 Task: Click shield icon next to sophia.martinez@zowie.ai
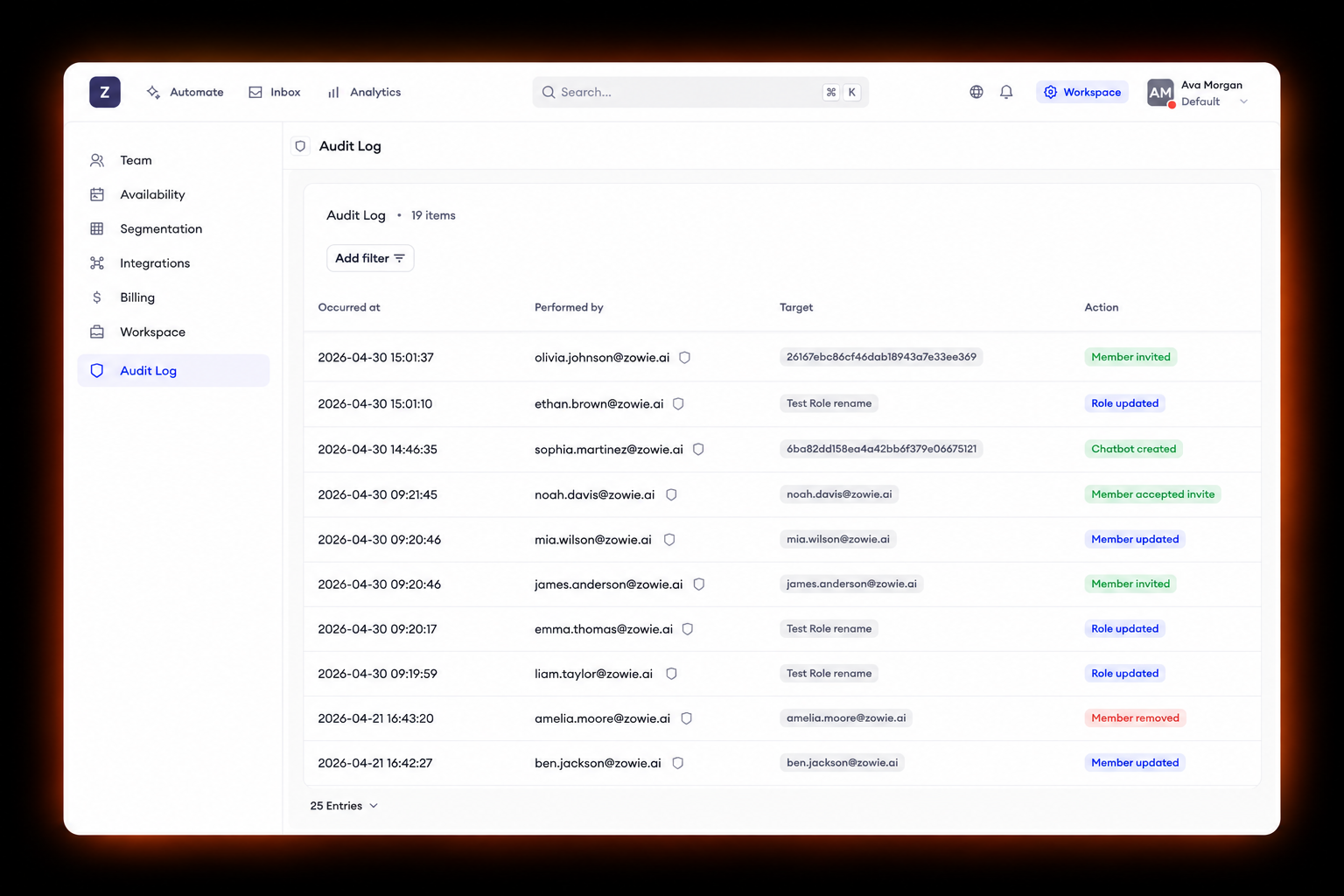coord(698,449)
